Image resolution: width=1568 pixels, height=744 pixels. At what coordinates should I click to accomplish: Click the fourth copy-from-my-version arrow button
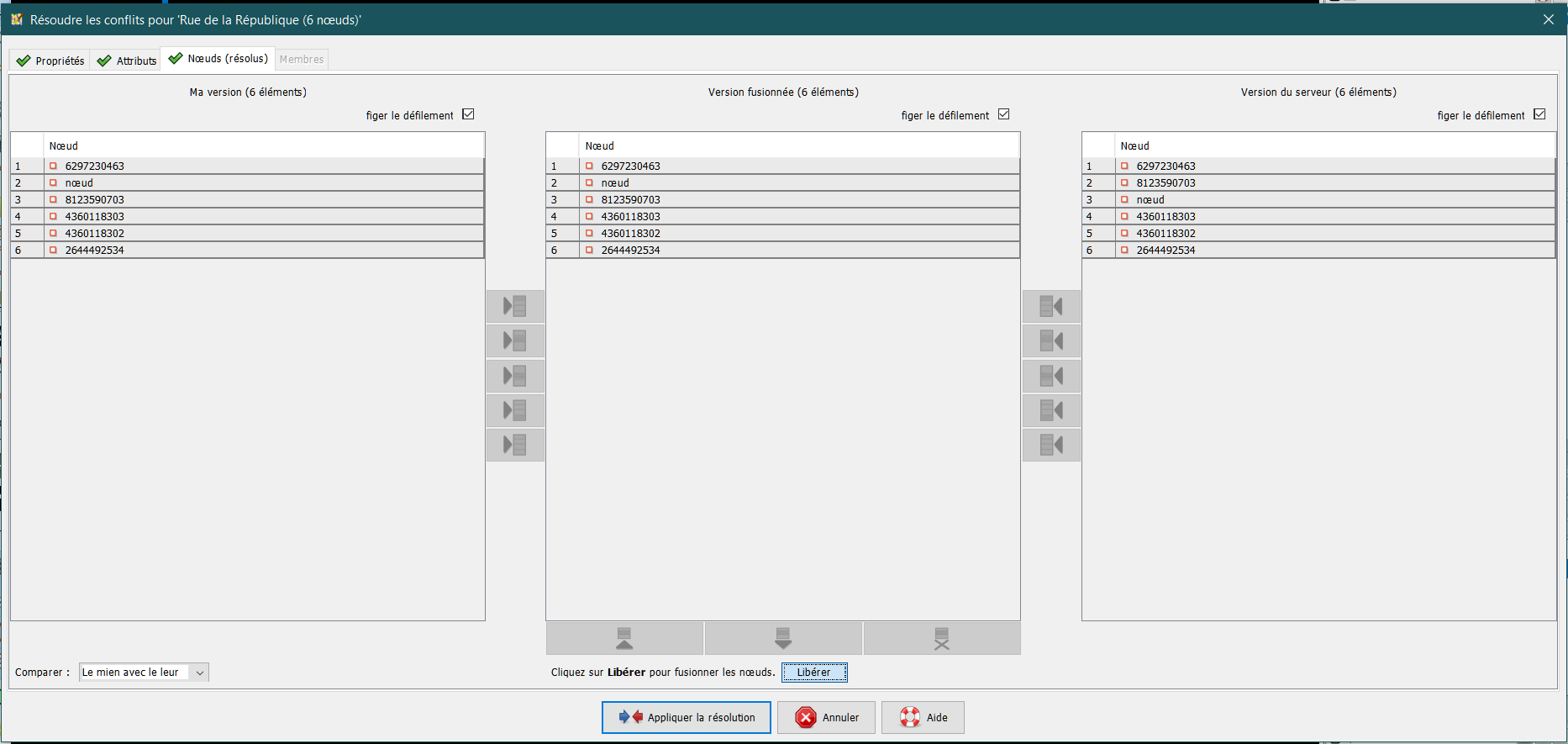pos(515,410)
